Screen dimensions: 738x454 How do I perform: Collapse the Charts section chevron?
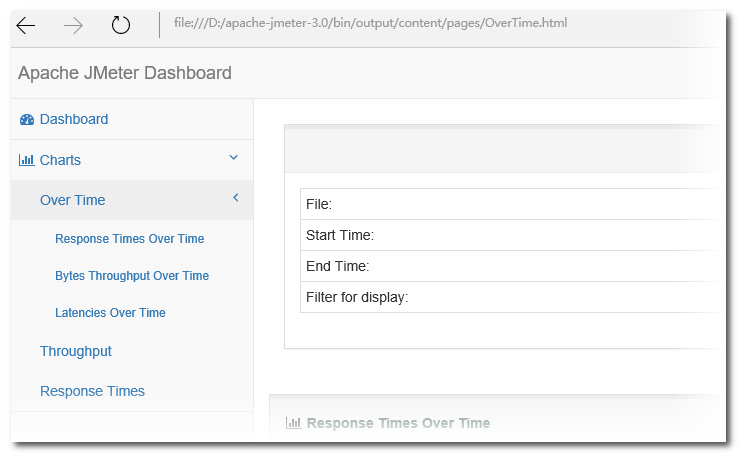click(x=233, y=158)
